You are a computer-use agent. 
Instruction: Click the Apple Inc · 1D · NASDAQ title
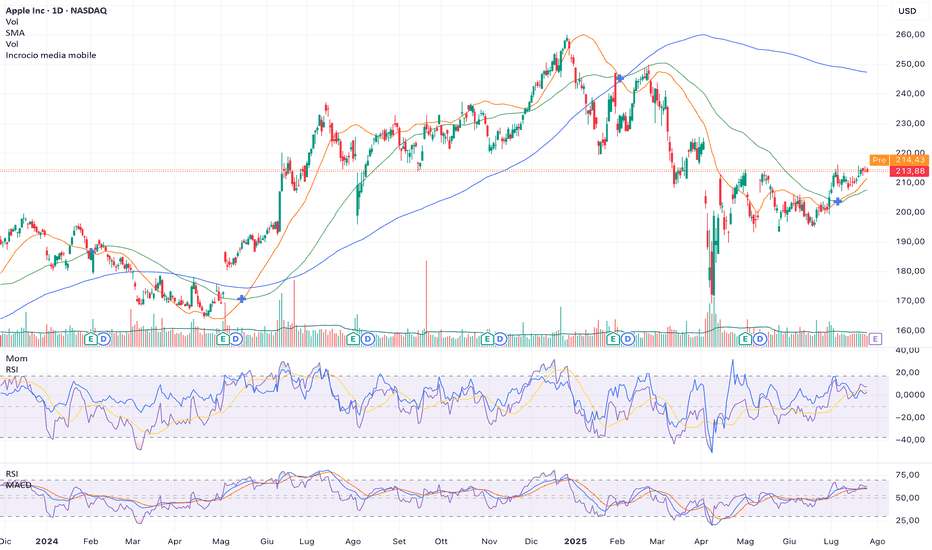pos(56,11)
